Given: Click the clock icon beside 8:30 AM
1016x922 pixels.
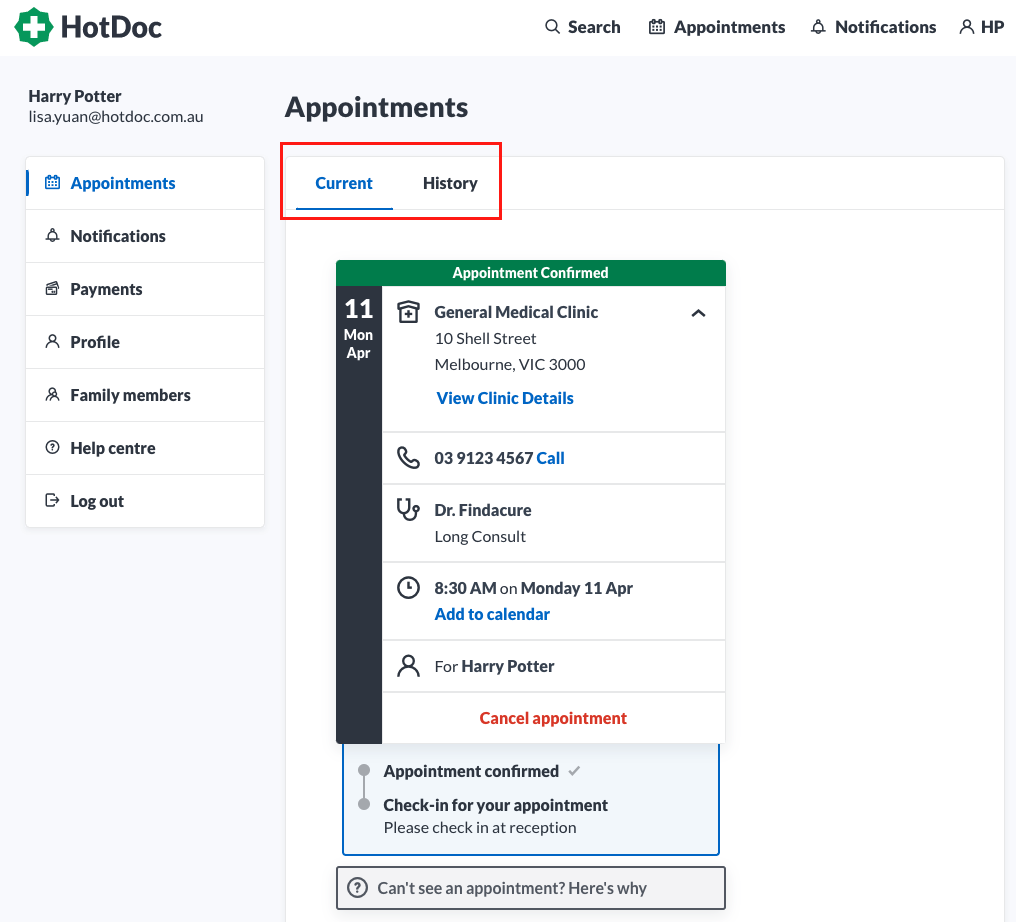Looking at the screenshot, I should pos(408,588).
